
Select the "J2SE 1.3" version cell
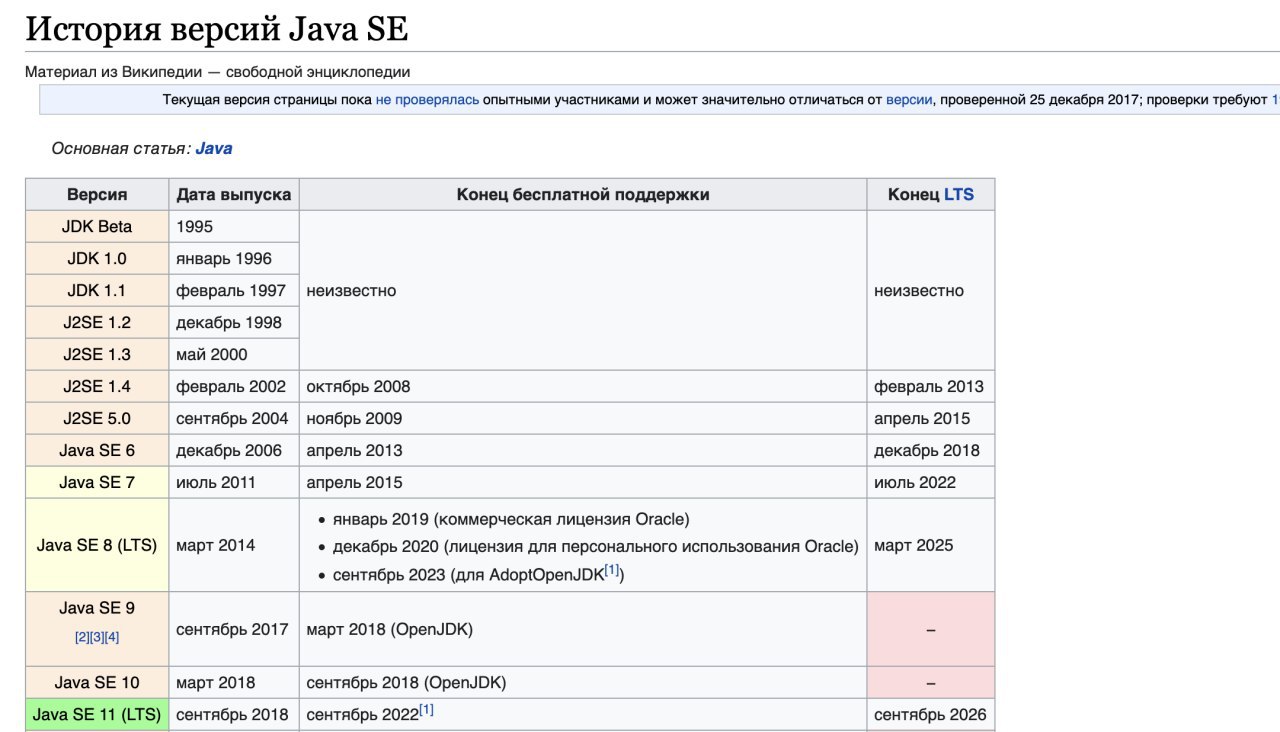pos(97,354)
